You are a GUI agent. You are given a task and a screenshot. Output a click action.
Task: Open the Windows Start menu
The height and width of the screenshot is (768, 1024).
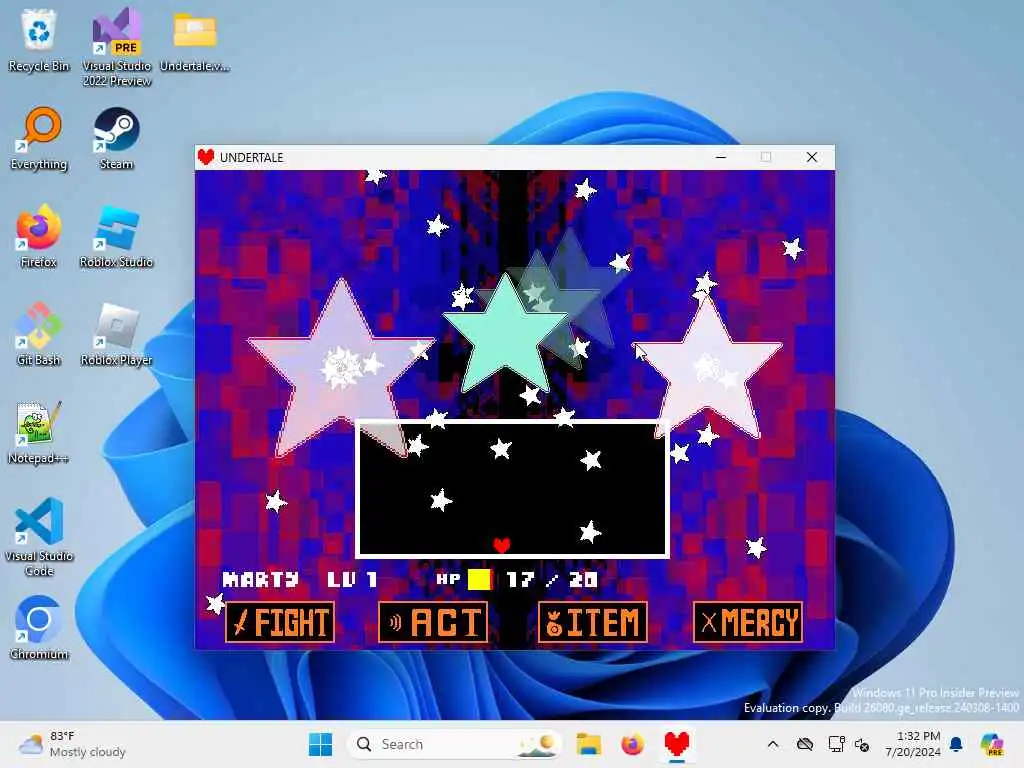[320, 744]
